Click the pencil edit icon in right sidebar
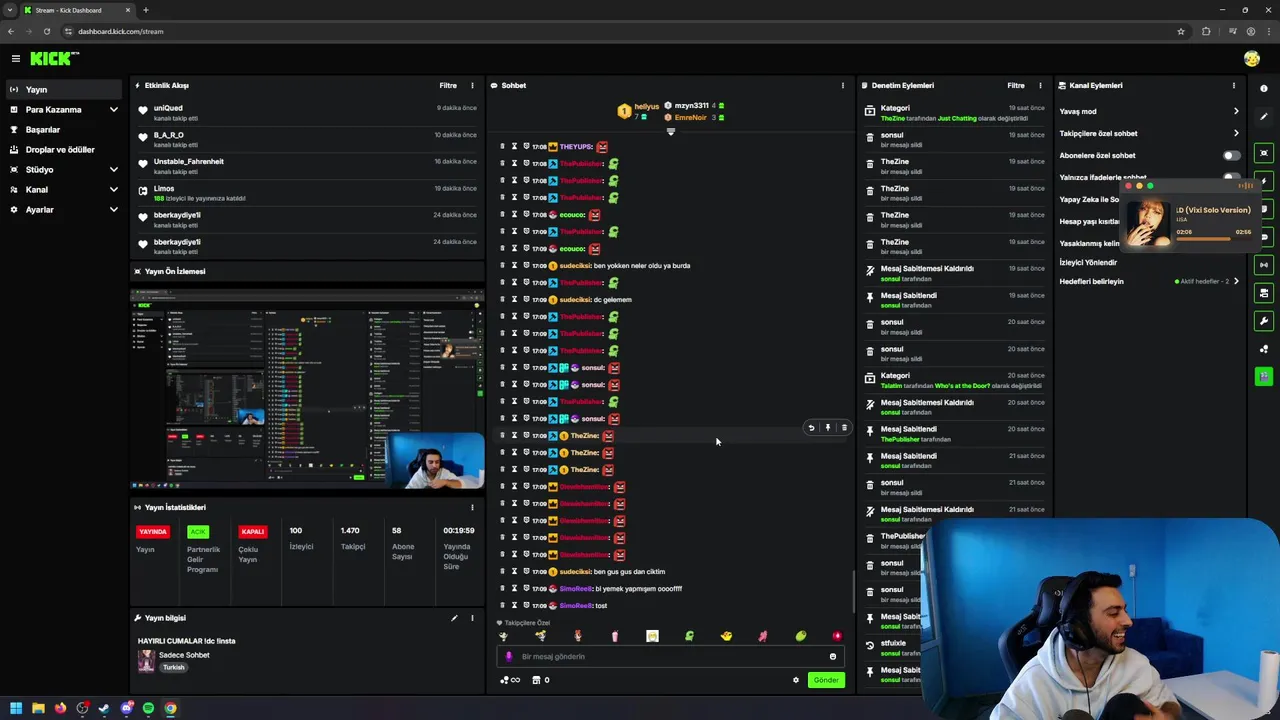 point(1264,117)
